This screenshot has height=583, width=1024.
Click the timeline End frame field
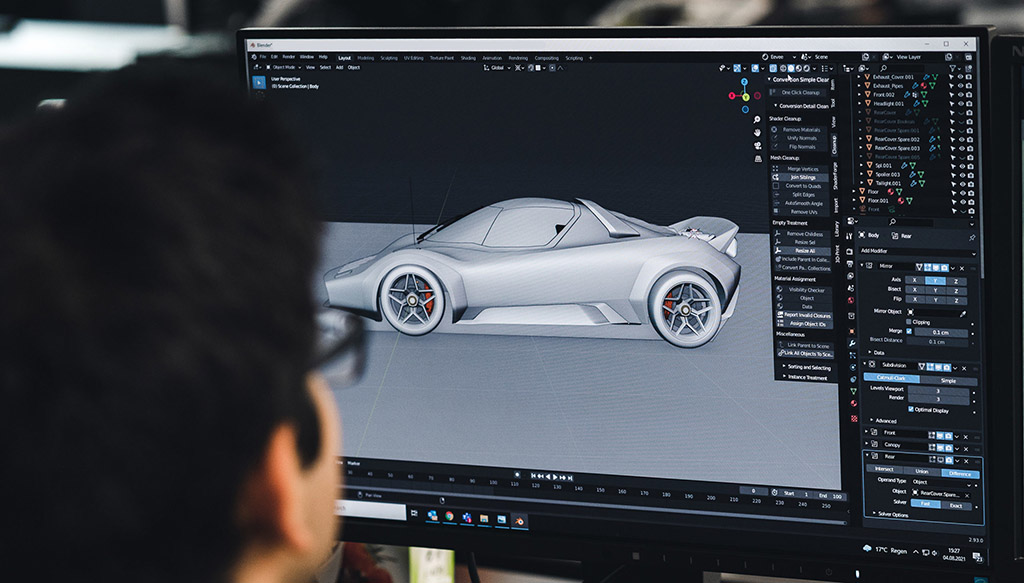tap(831, 496)
